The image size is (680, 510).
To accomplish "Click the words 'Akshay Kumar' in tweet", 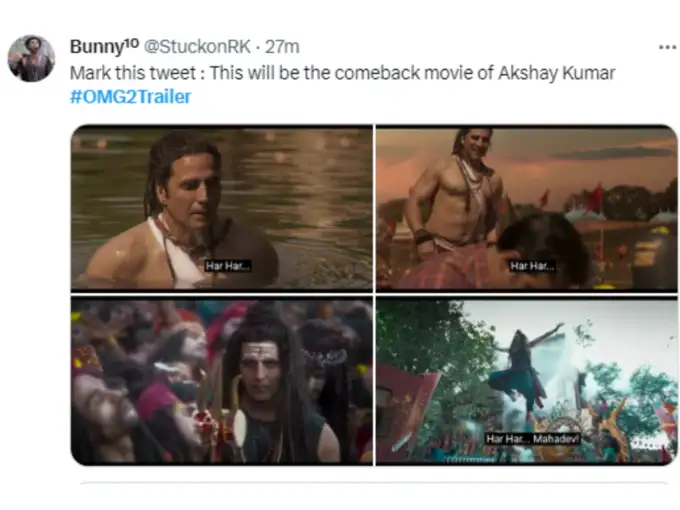I will click(x=556, y=73).
